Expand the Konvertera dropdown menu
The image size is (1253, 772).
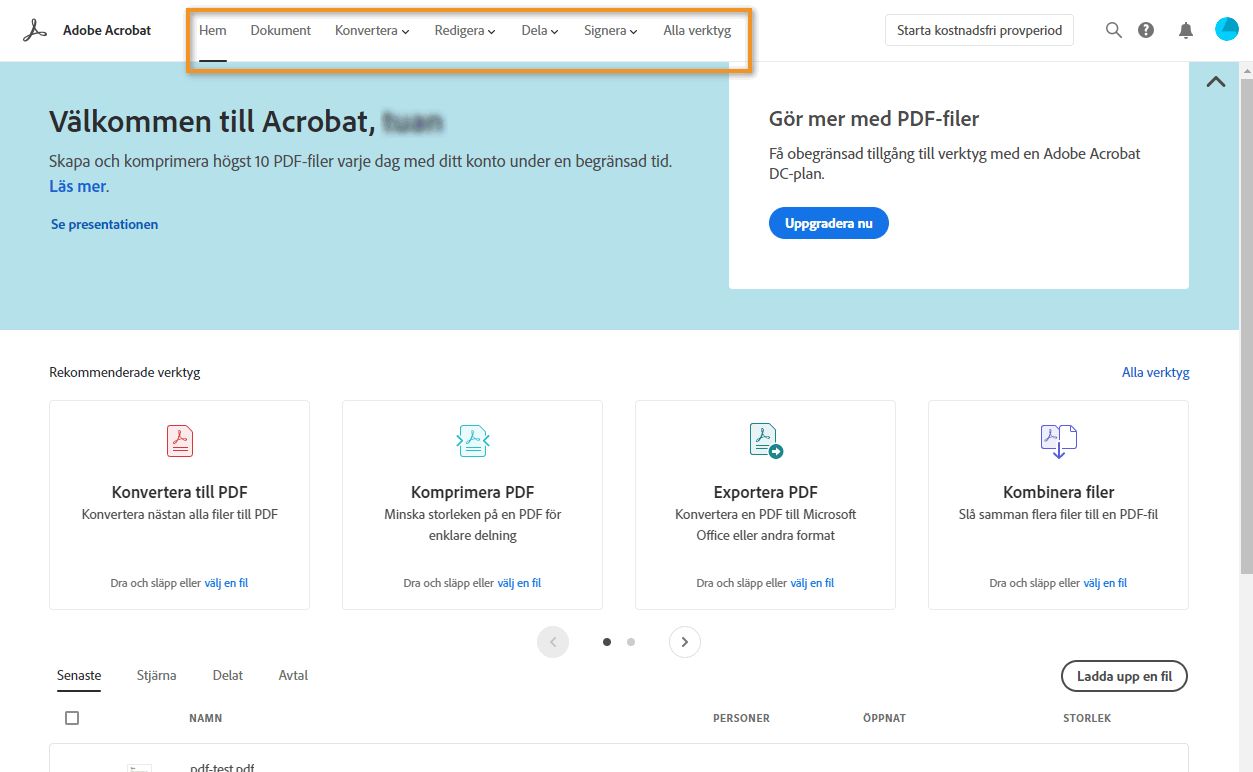(372, 31)
